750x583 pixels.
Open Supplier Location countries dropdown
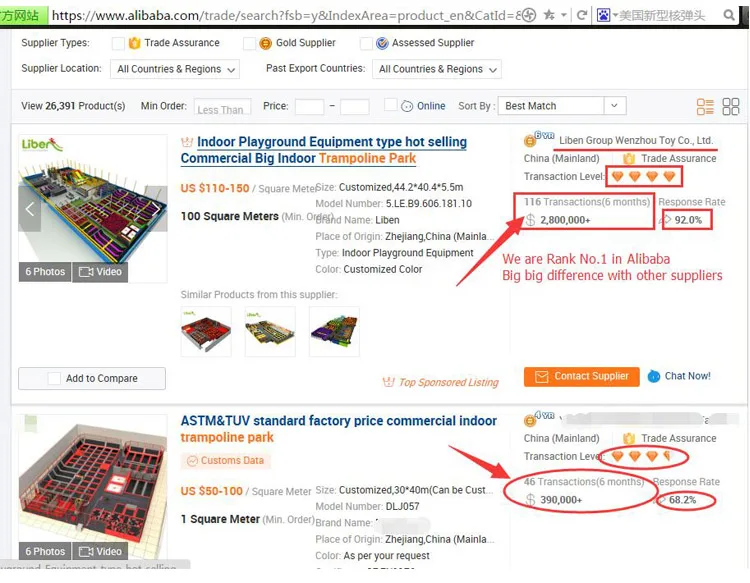click(x=175, y=69)
